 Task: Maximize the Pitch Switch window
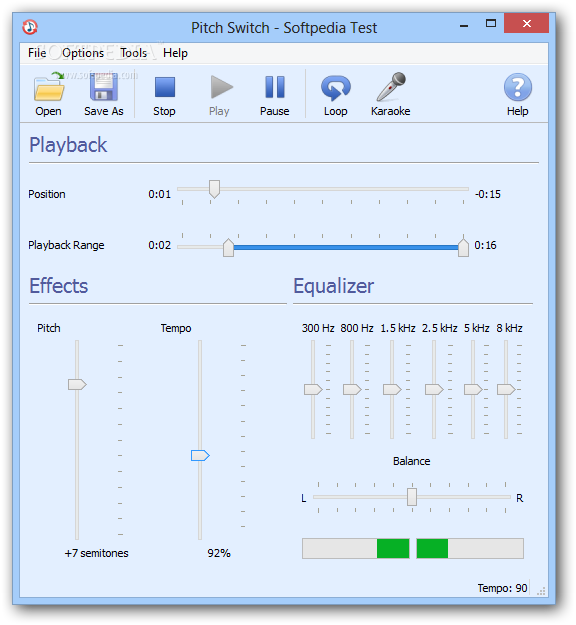491,24
